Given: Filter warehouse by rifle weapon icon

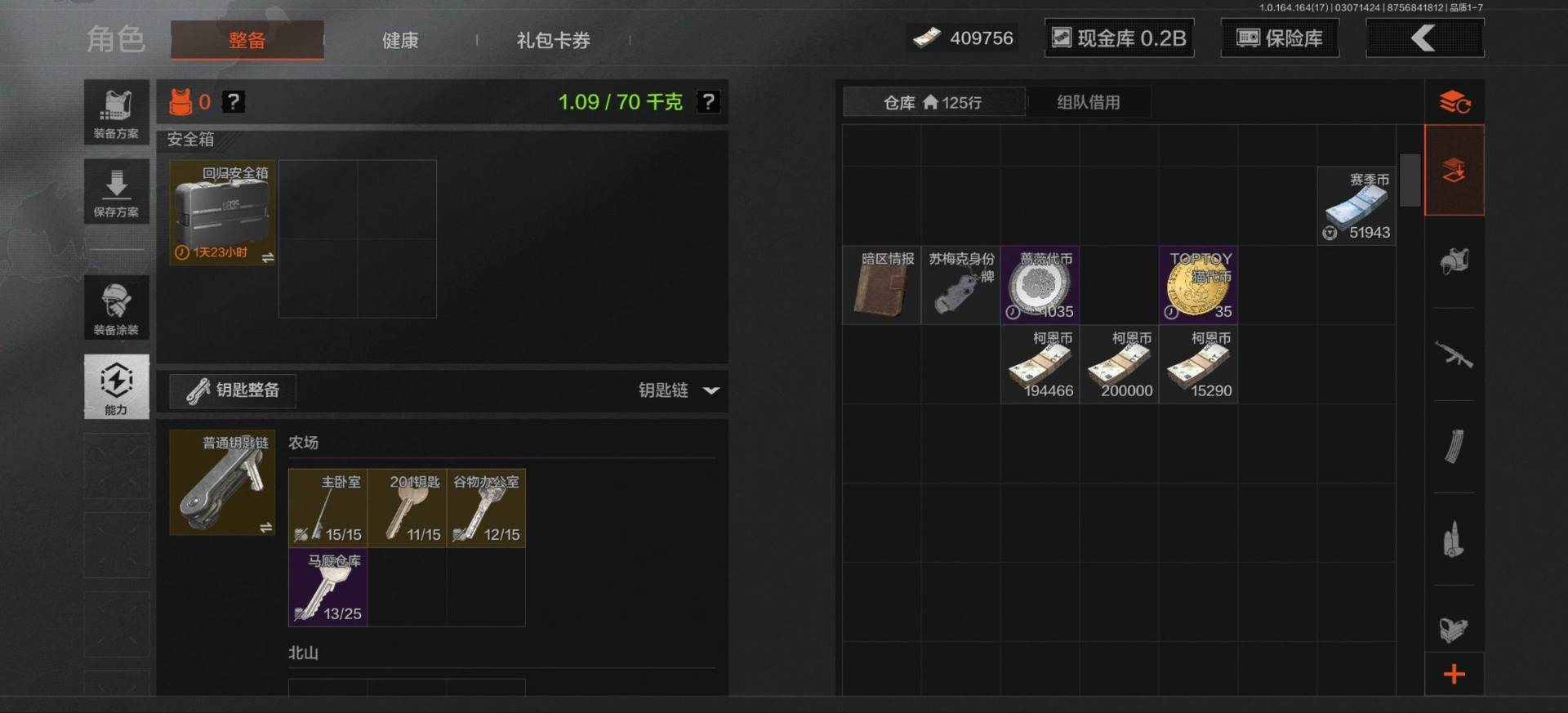Looking at the screenshot, I should point(1454,354).
